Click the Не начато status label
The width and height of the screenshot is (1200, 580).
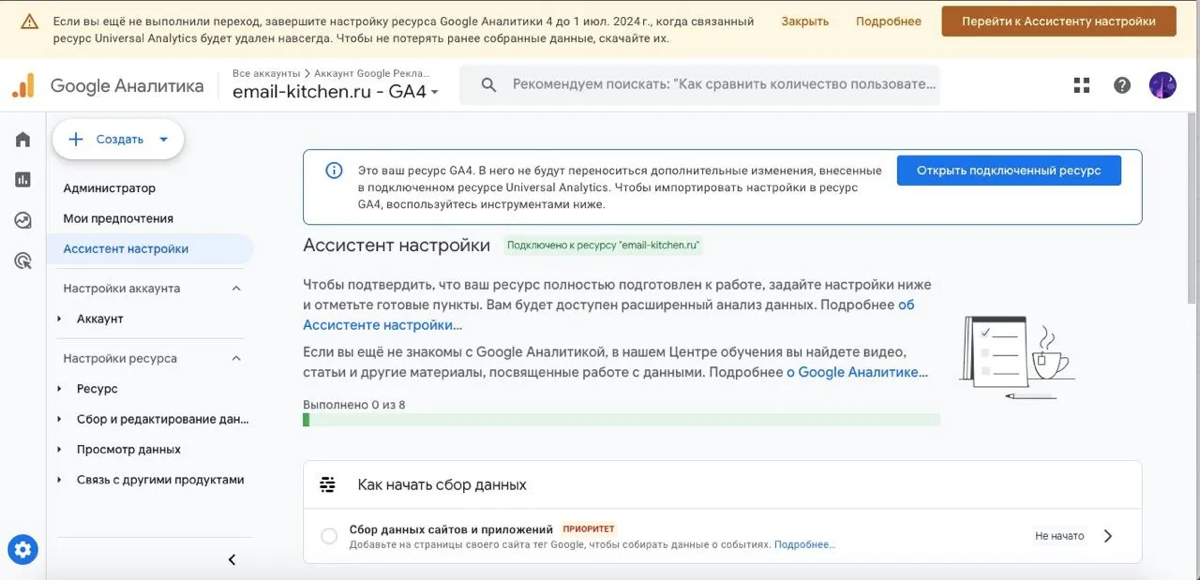pos(1059,536)
